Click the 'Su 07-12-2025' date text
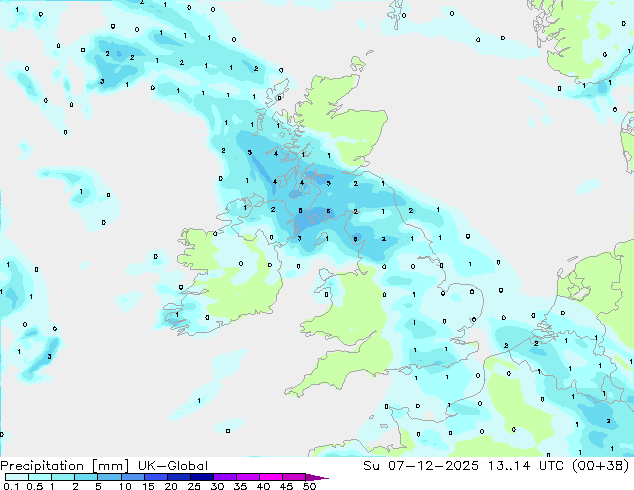This screenshot has height=490, width=634. click(x=421, y=466)
